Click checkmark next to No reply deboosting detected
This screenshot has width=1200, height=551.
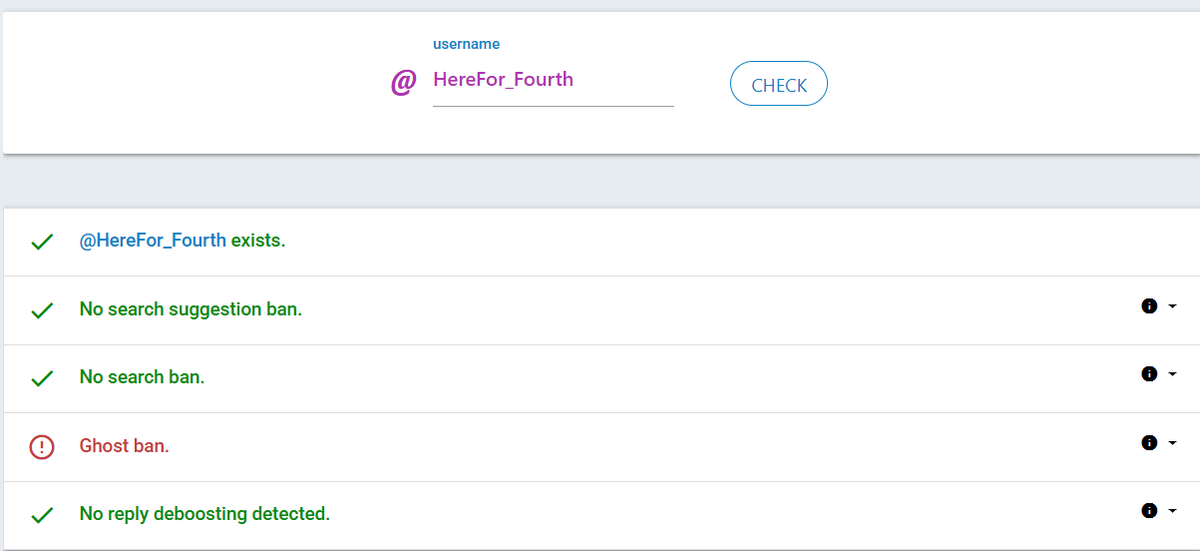point(42,516)
